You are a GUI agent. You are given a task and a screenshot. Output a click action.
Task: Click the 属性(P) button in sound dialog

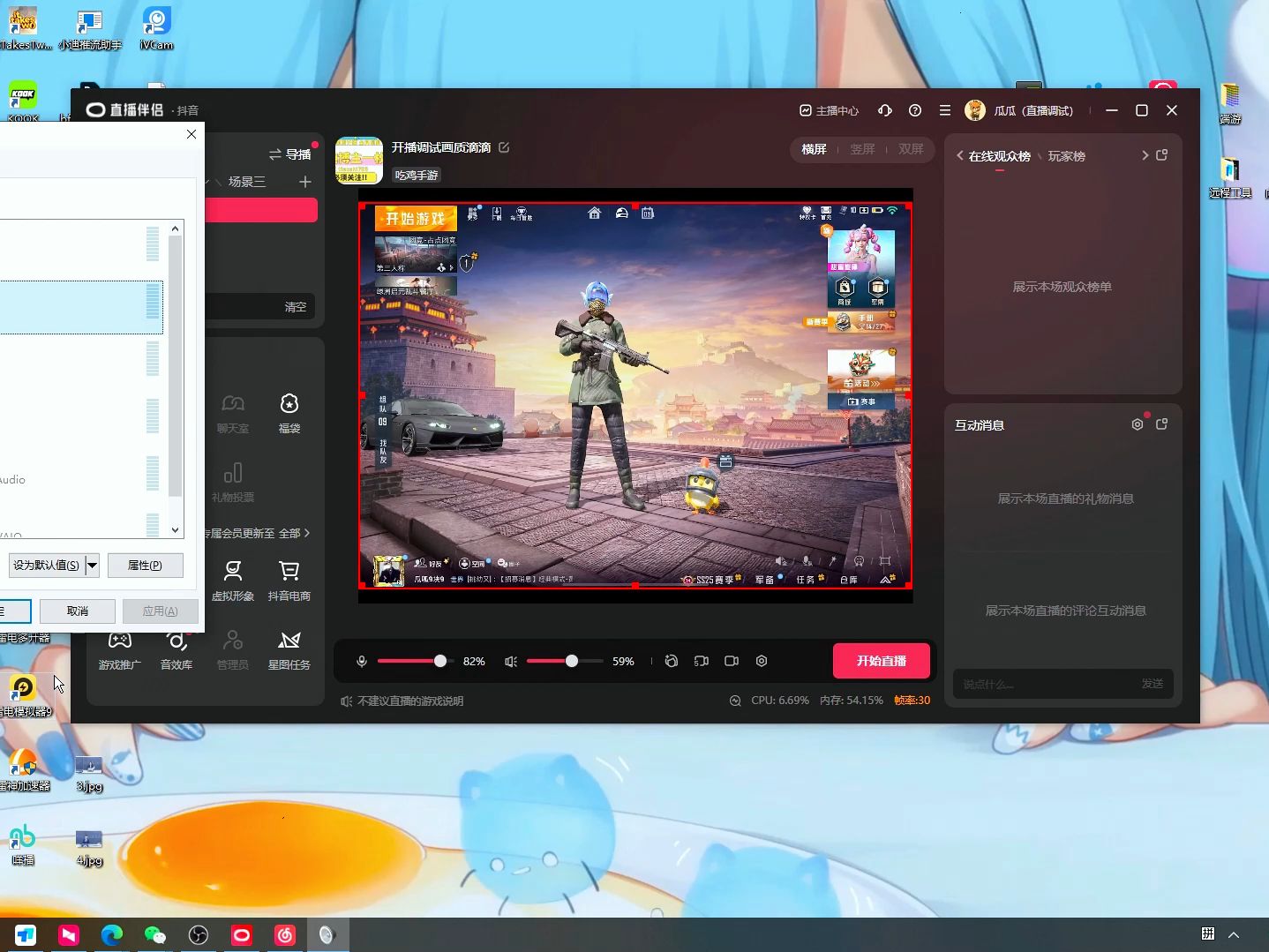click(x=146, y=566)
